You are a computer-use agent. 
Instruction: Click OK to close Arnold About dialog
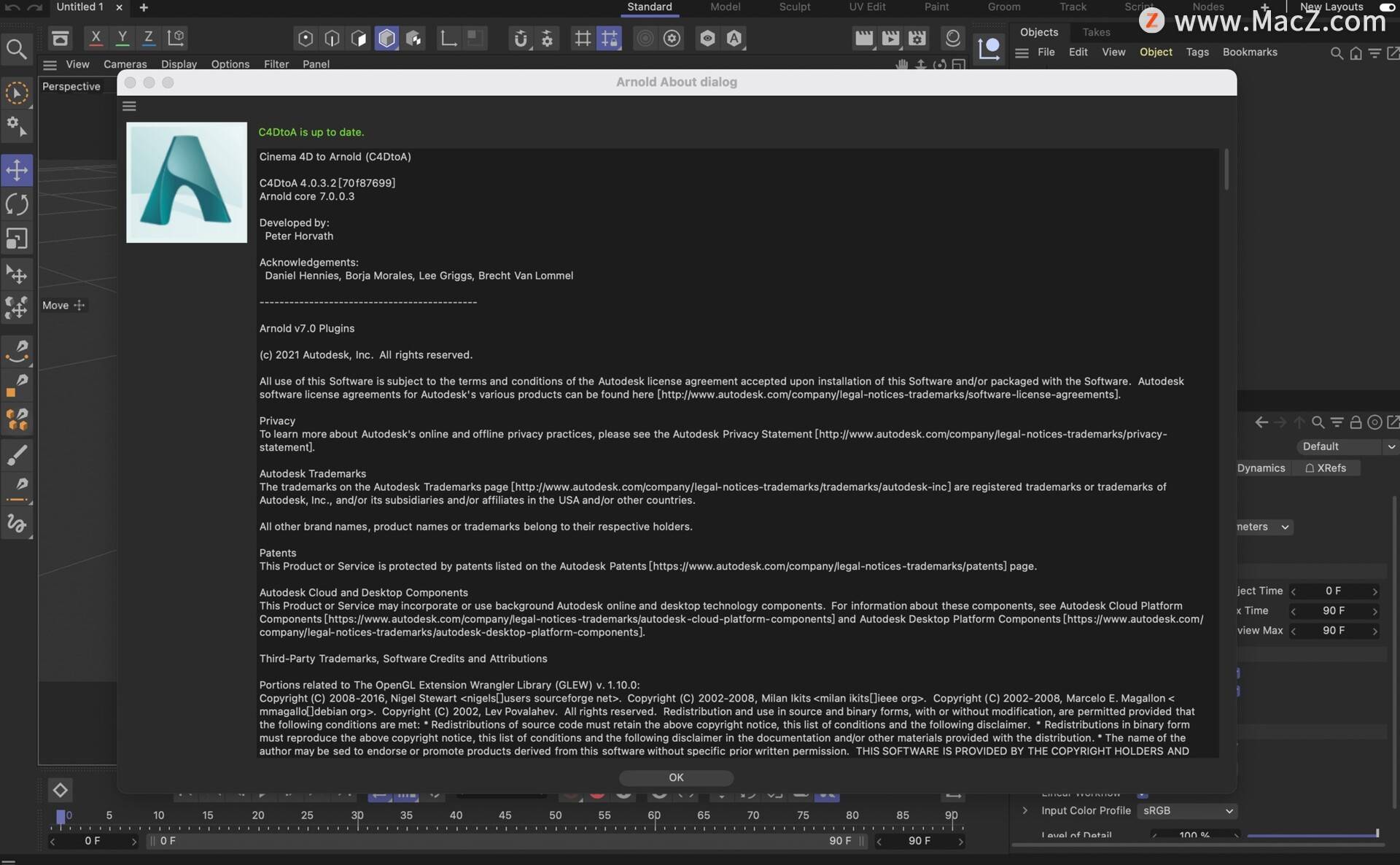[676, 777]
